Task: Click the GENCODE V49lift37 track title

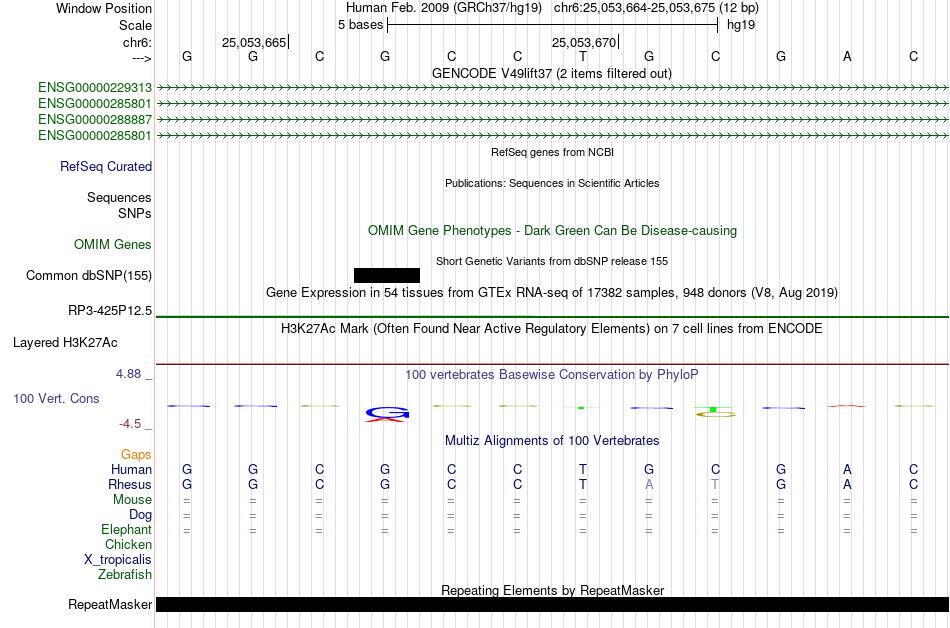Action: coord(552,74)
